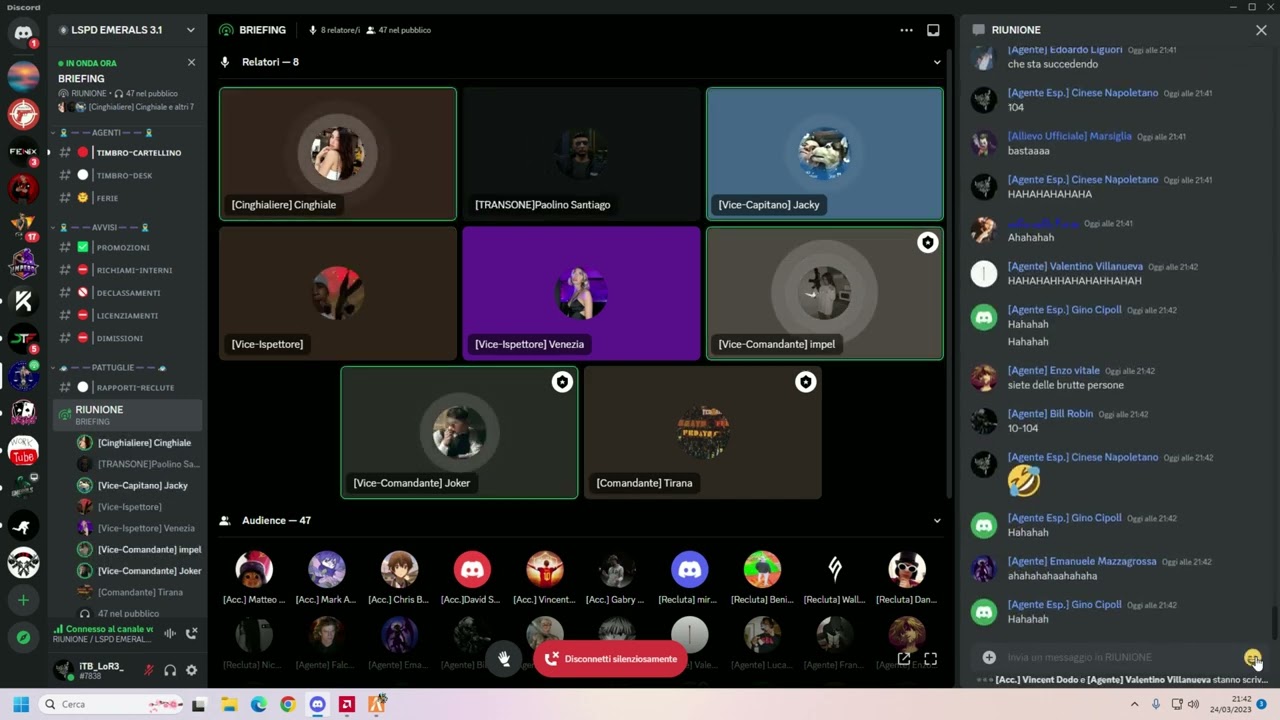Screen dimensions: 1280x720
Task: Open dimissioni channel
Action: tap(129, 338)
